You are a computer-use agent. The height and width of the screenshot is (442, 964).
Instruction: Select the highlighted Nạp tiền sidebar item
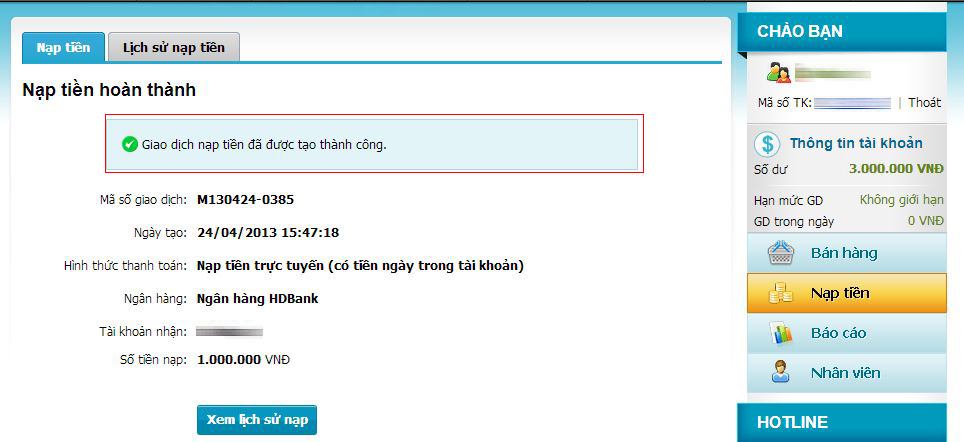847,293
